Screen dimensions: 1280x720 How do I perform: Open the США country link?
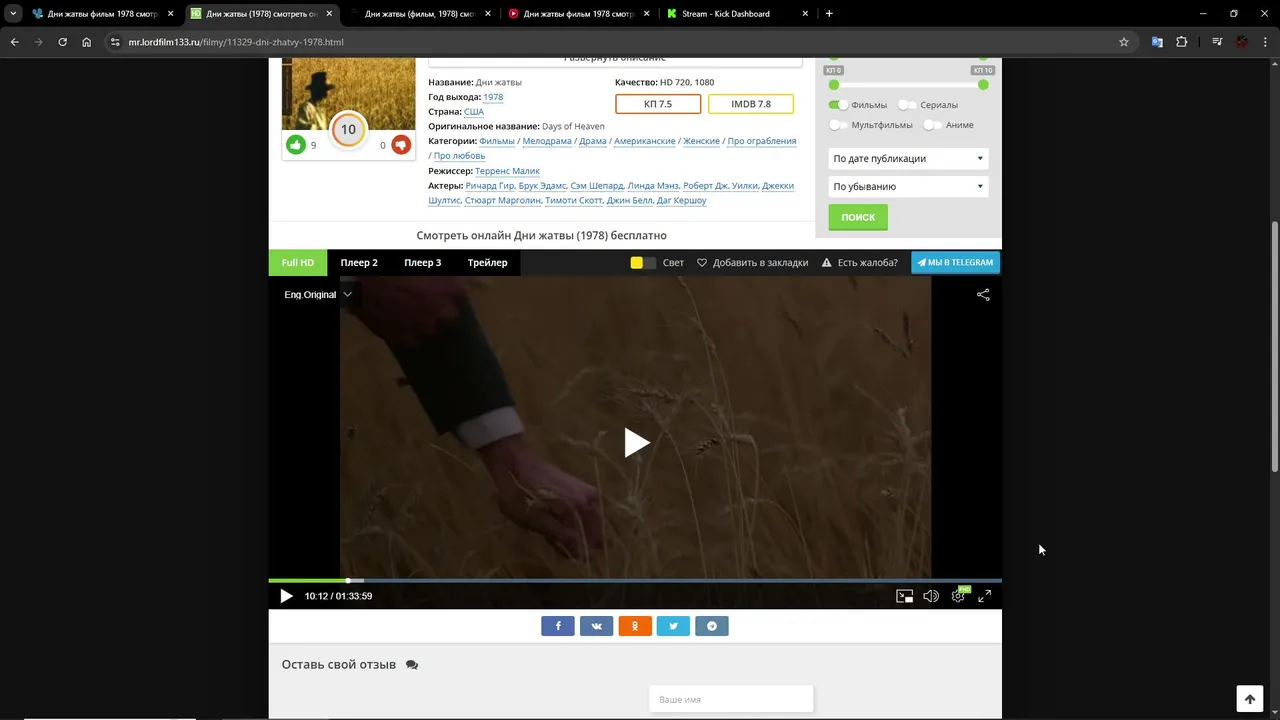tap(474, 112)
